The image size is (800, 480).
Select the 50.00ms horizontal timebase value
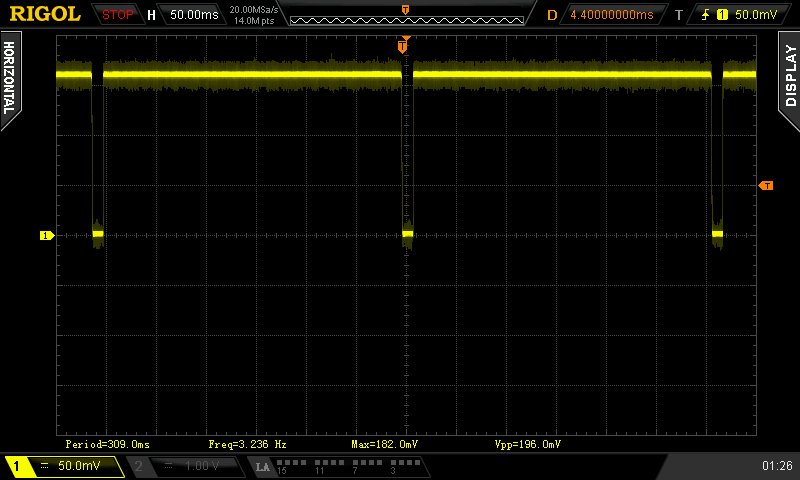tap(194, 15)
